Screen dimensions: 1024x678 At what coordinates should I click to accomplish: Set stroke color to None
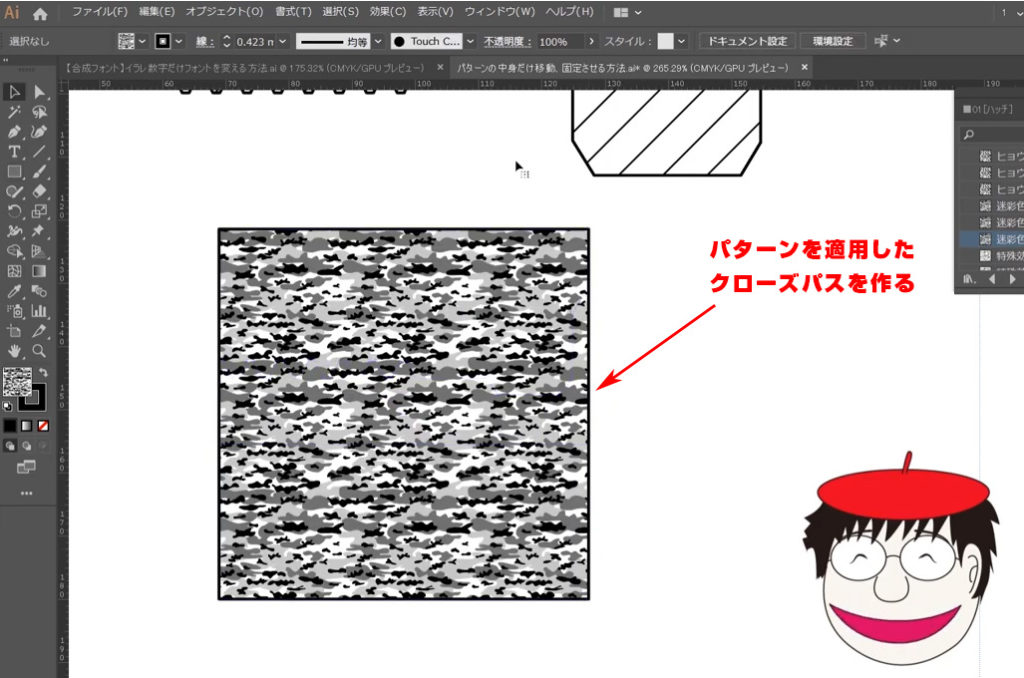pyautogui.click(x=43, y=425)
